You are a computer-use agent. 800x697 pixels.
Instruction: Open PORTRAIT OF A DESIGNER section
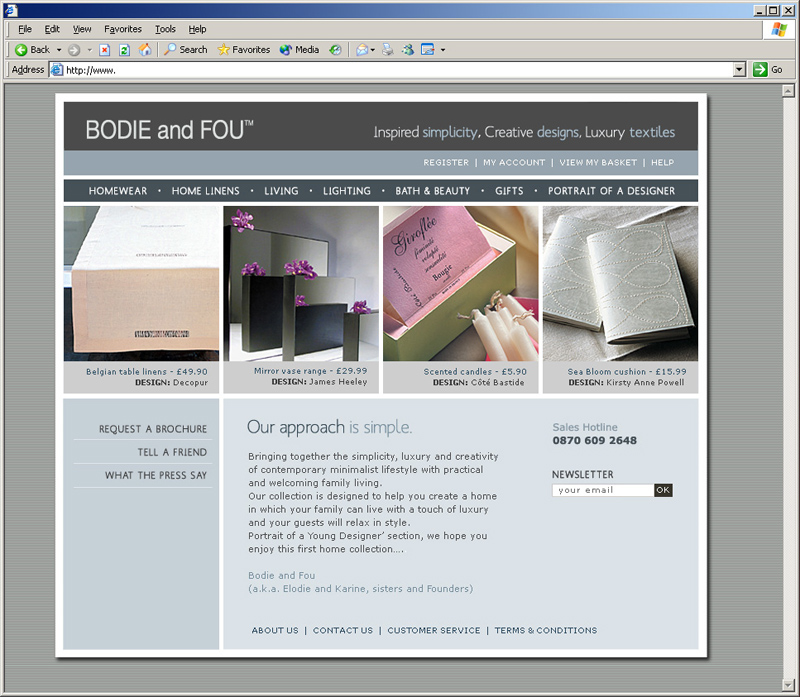[x=611, y=191]
